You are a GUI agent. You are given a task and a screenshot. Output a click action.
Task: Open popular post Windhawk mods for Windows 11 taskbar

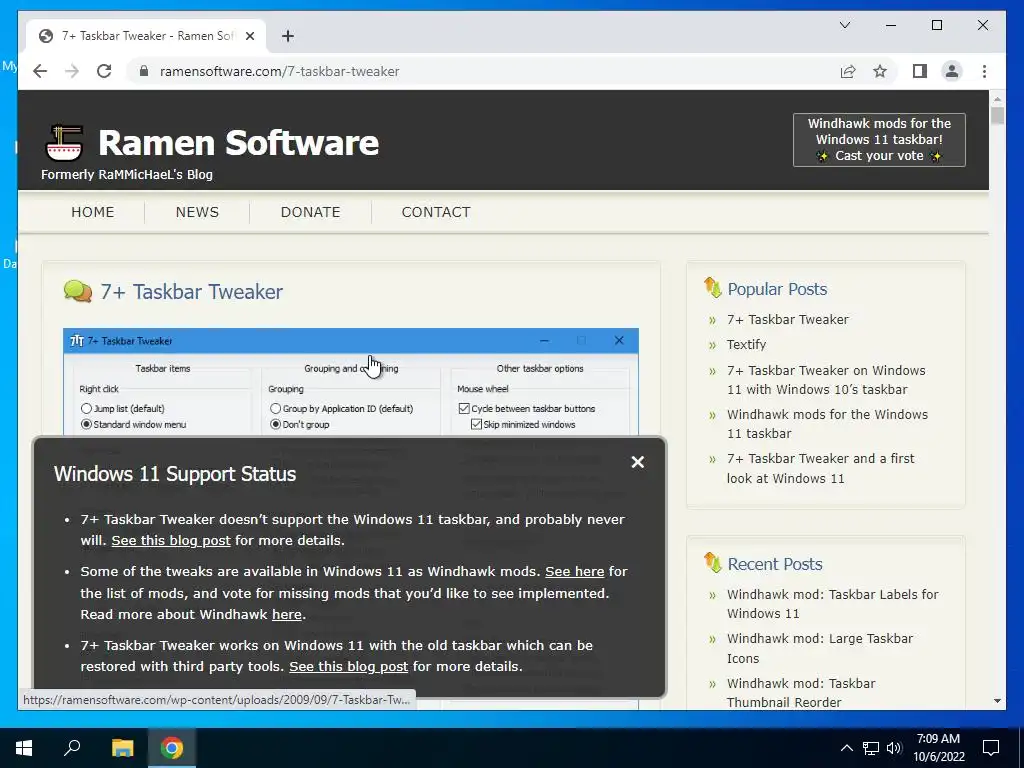pos(827,424)
